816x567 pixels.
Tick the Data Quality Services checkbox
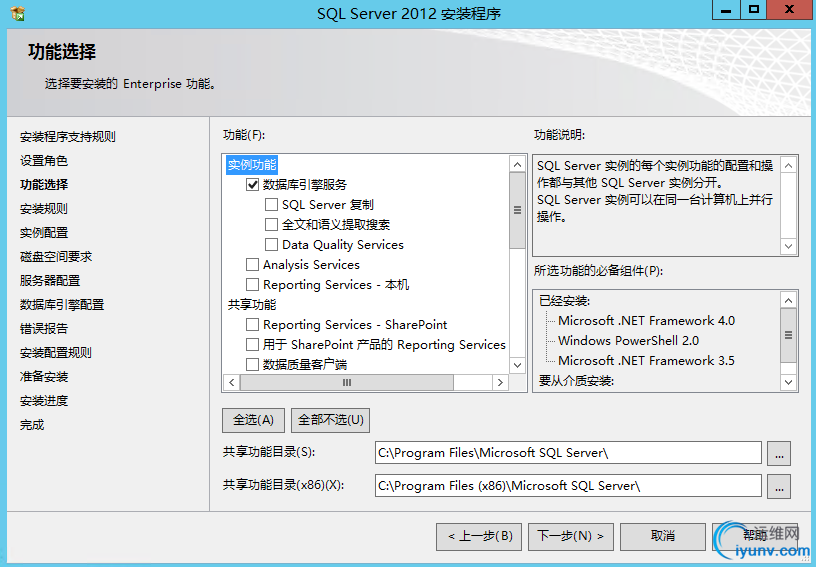click(x=271, y=244)
